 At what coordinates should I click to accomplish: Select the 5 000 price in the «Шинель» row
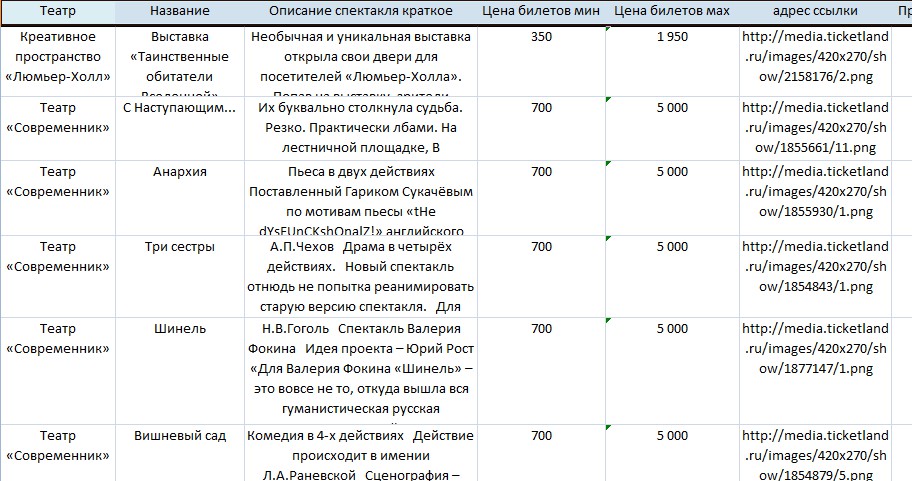pos(672,371)
